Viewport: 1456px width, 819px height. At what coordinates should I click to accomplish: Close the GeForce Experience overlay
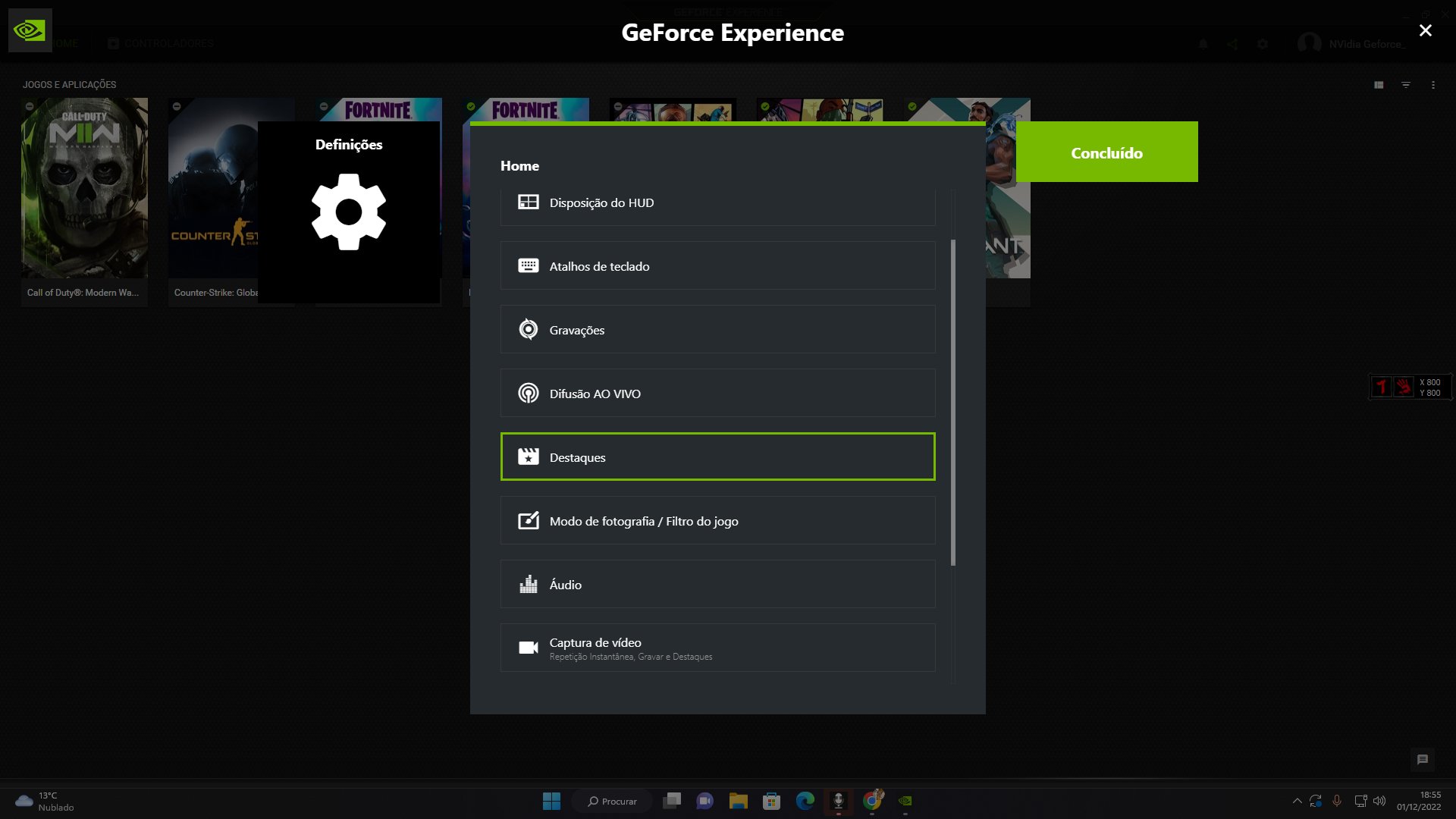click(1425, 30)
